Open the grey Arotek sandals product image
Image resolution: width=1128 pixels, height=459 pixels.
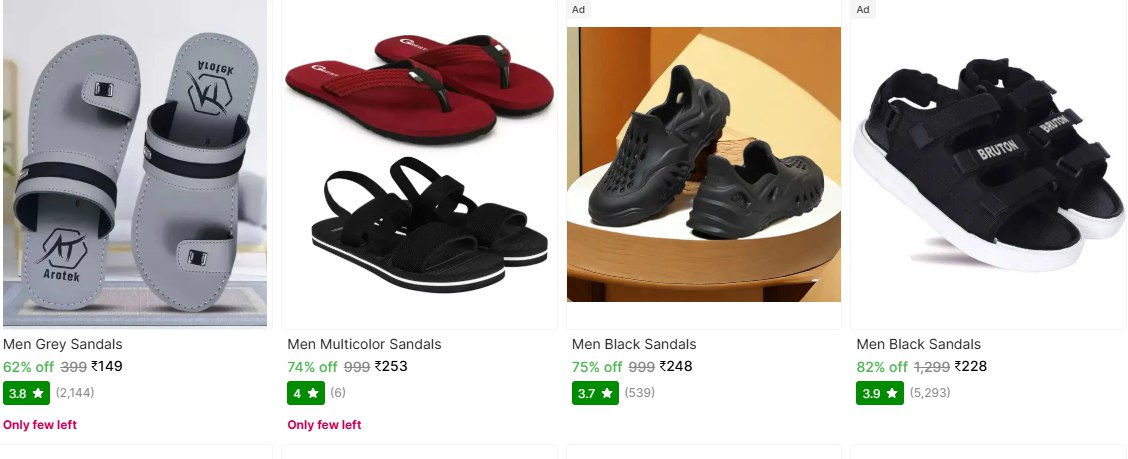[x=135, y=163]
